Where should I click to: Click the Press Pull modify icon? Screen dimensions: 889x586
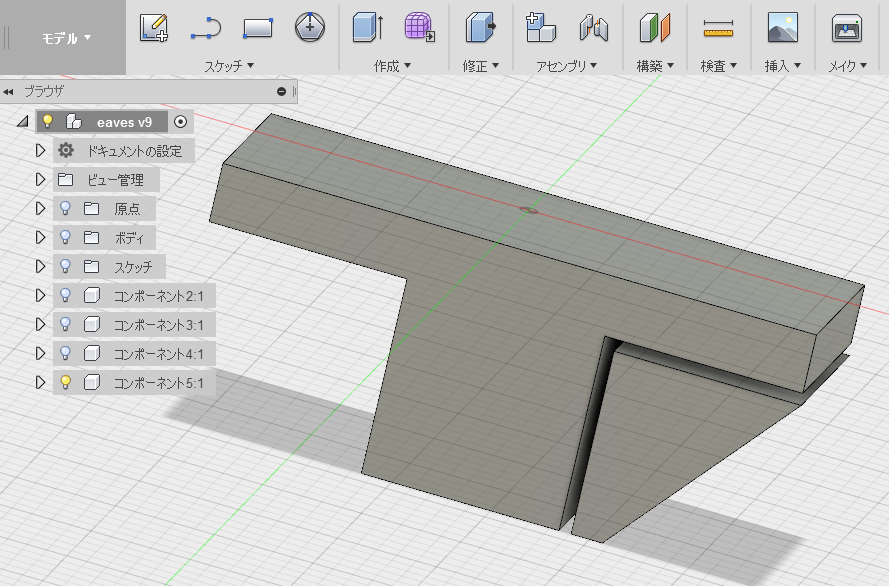(480, 28)
